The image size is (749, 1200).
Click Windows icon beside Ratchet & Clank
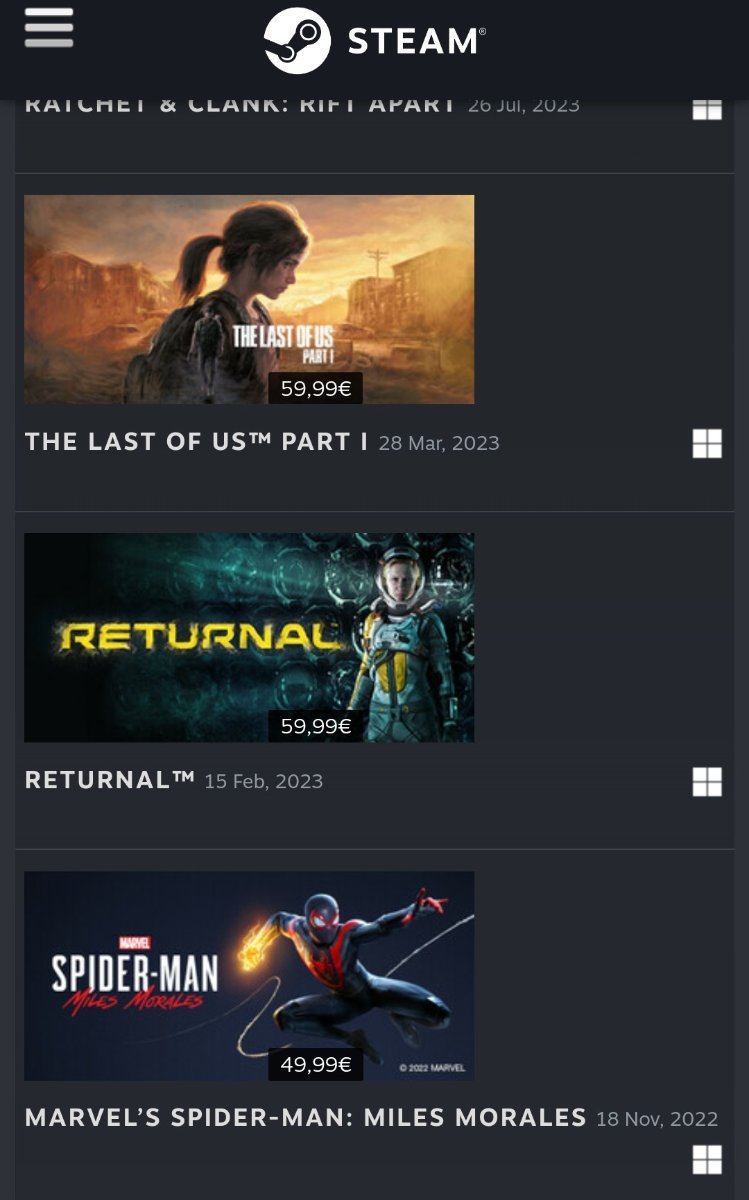point(707,108)
